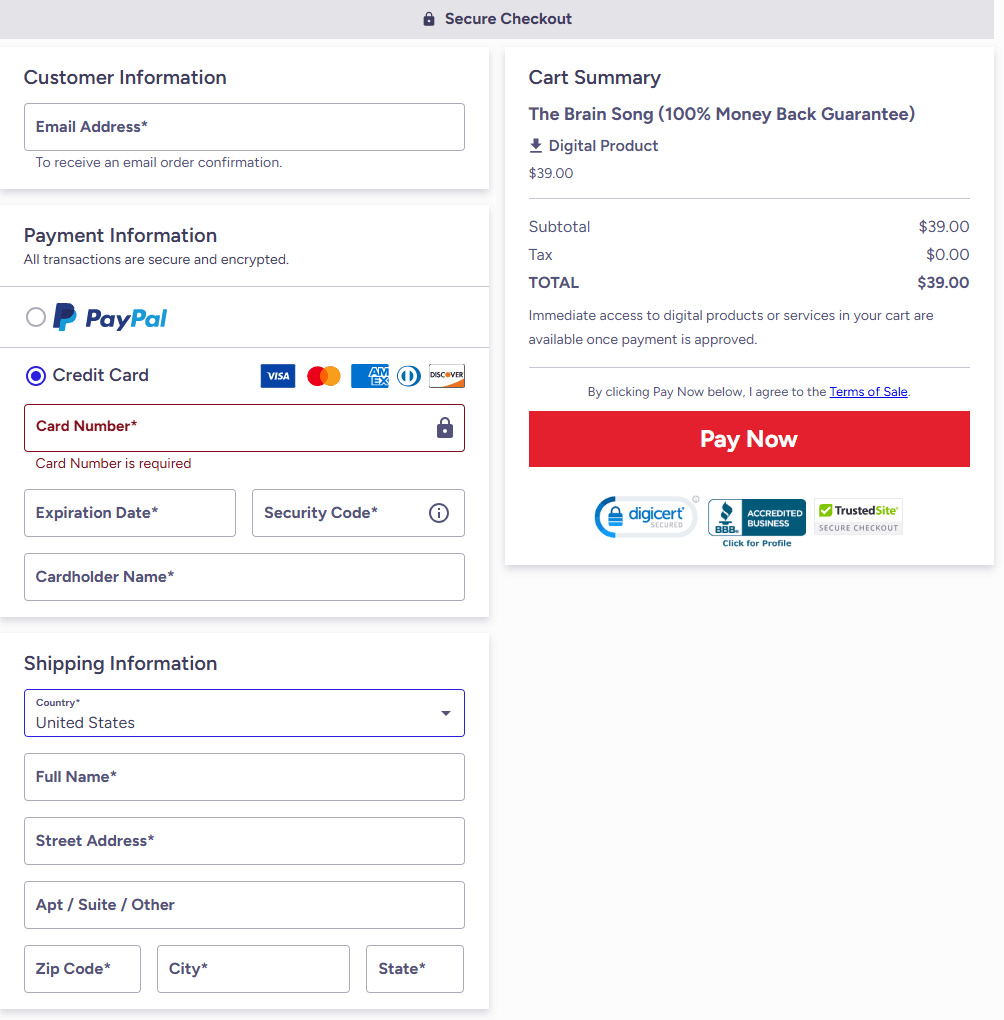
Task: Click the PayPal logo
Action: (x=109, y=317)
